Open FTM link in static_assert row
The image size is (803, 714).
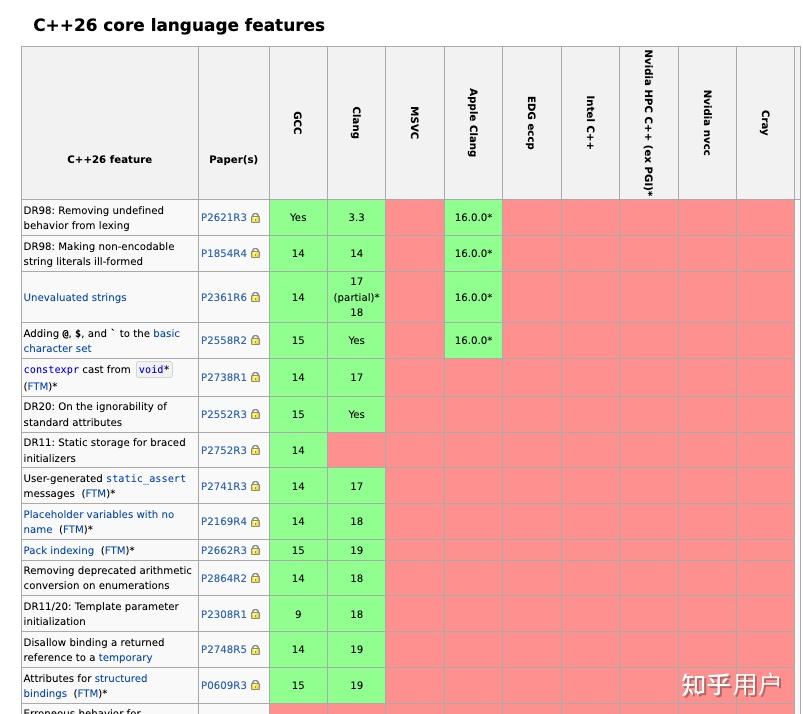[x=96, y=493]
